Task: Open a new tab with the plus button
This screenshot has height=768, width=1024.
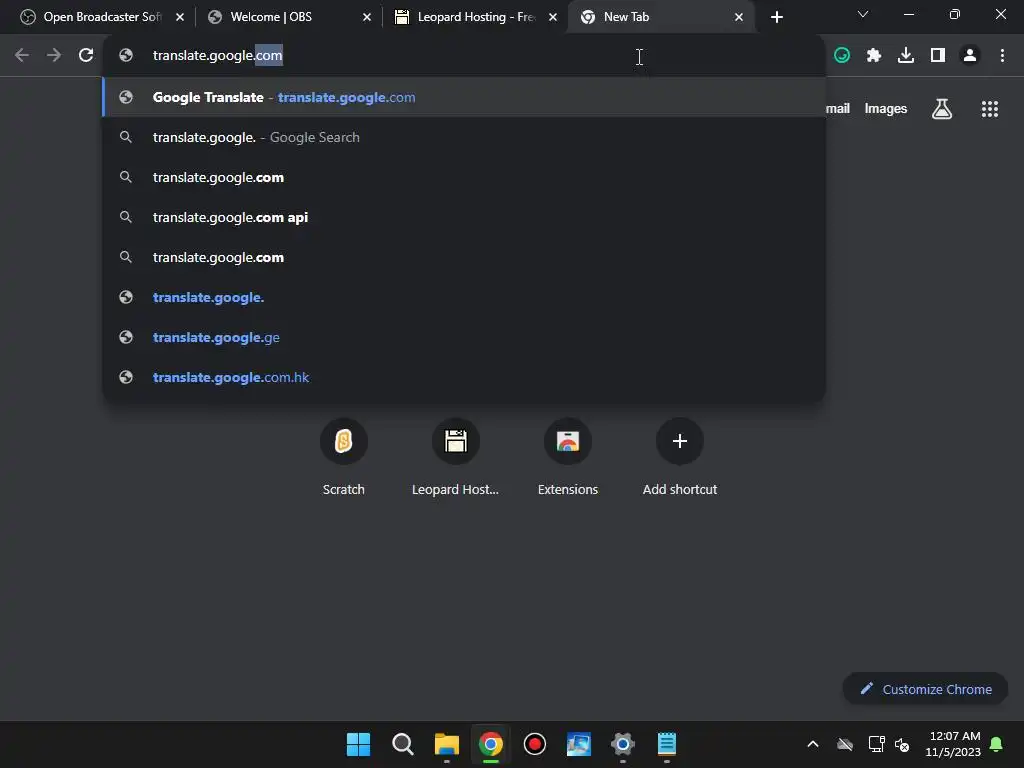Action: pos(776,17)
